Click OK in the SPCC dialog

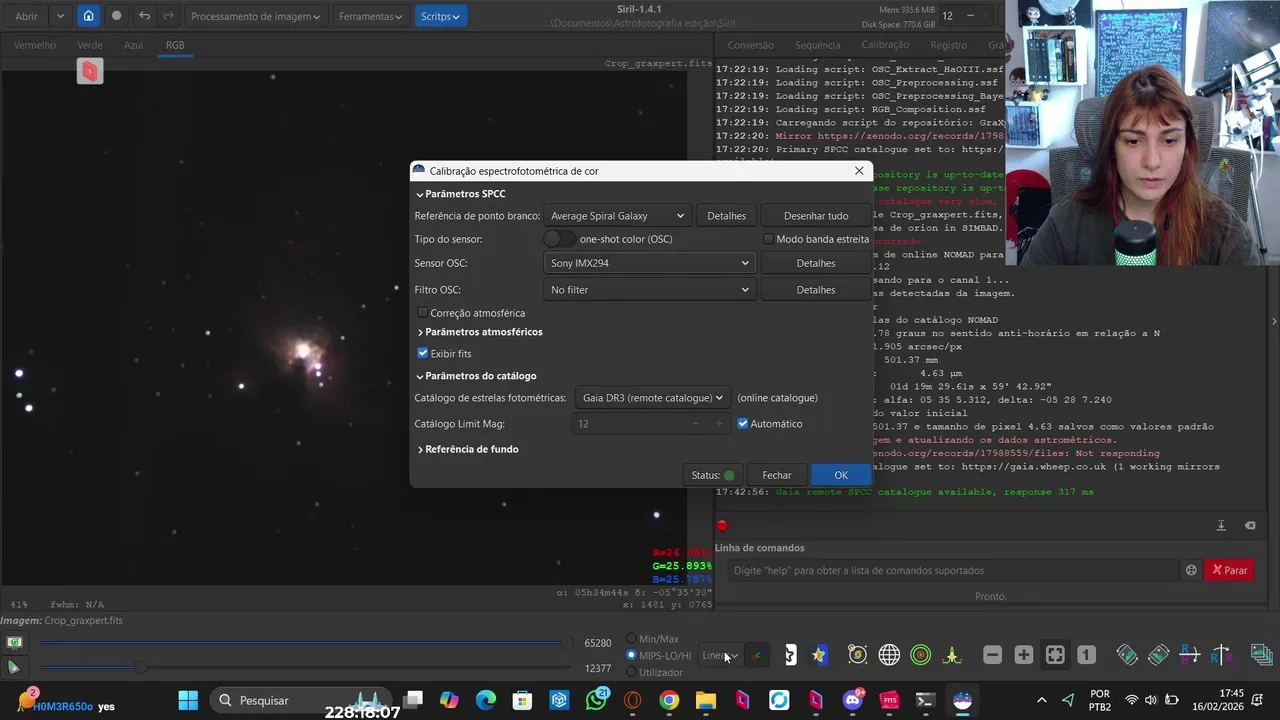click(840, 475)
